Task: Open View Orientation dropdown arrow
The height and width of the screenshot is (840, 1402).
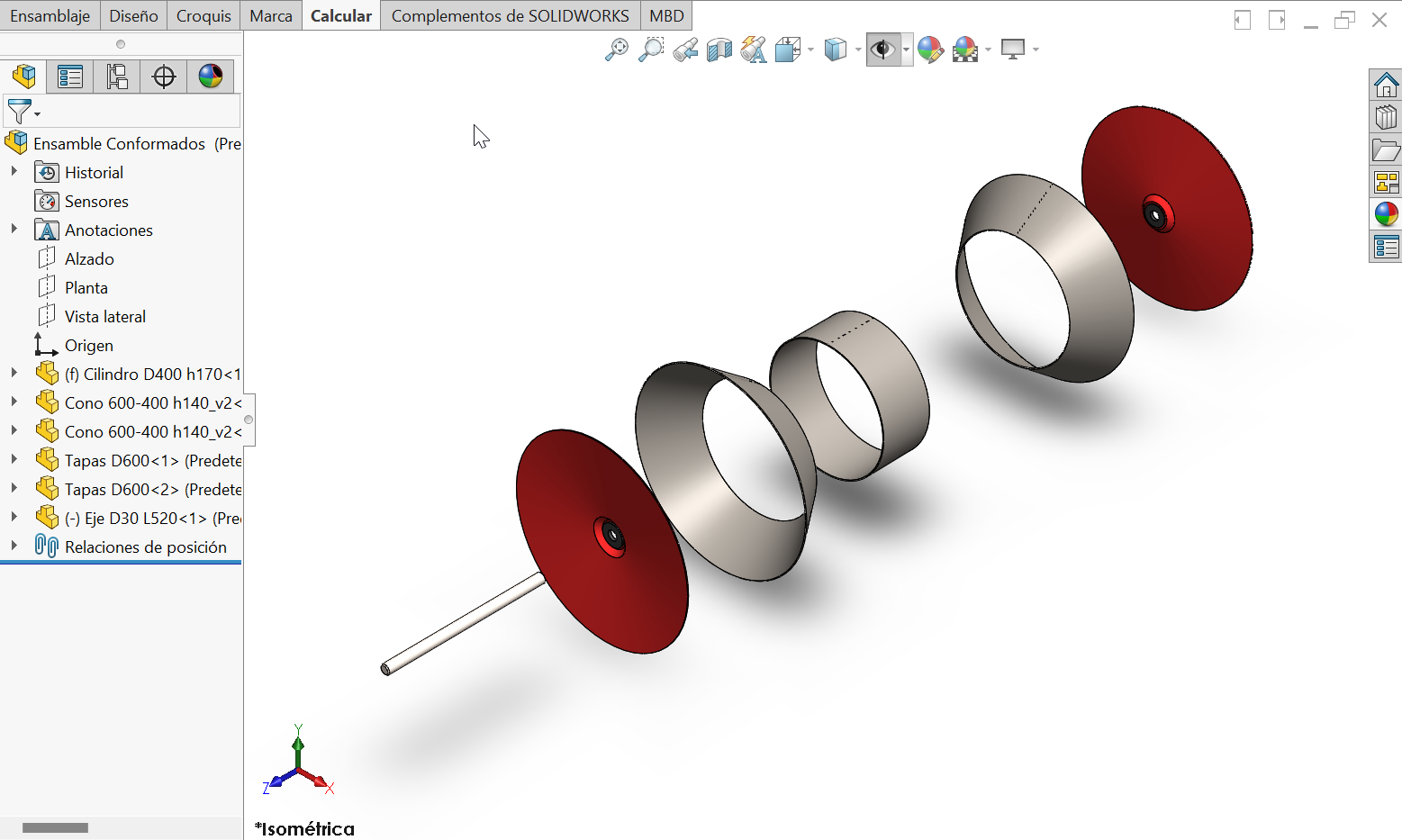Action: [810, 50]
